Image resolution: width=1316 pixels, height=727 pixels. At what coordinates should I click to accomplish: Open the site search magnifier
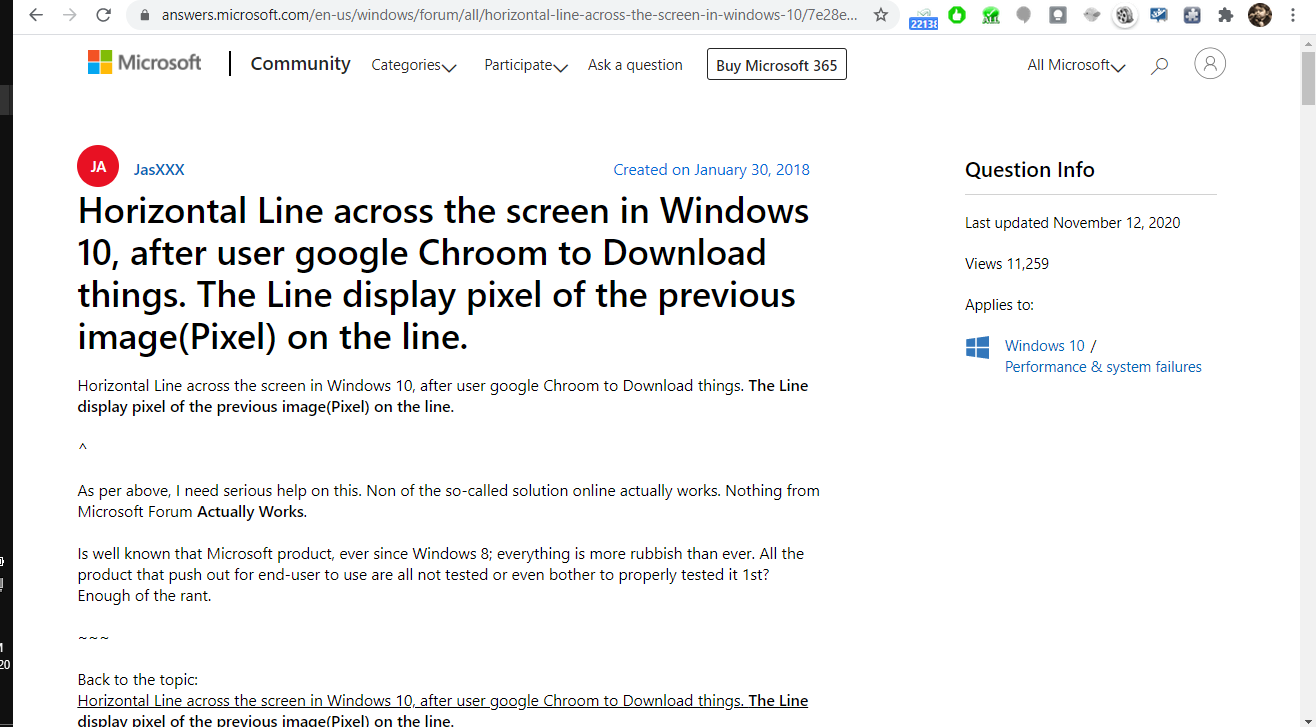[x=1159, y=66]
